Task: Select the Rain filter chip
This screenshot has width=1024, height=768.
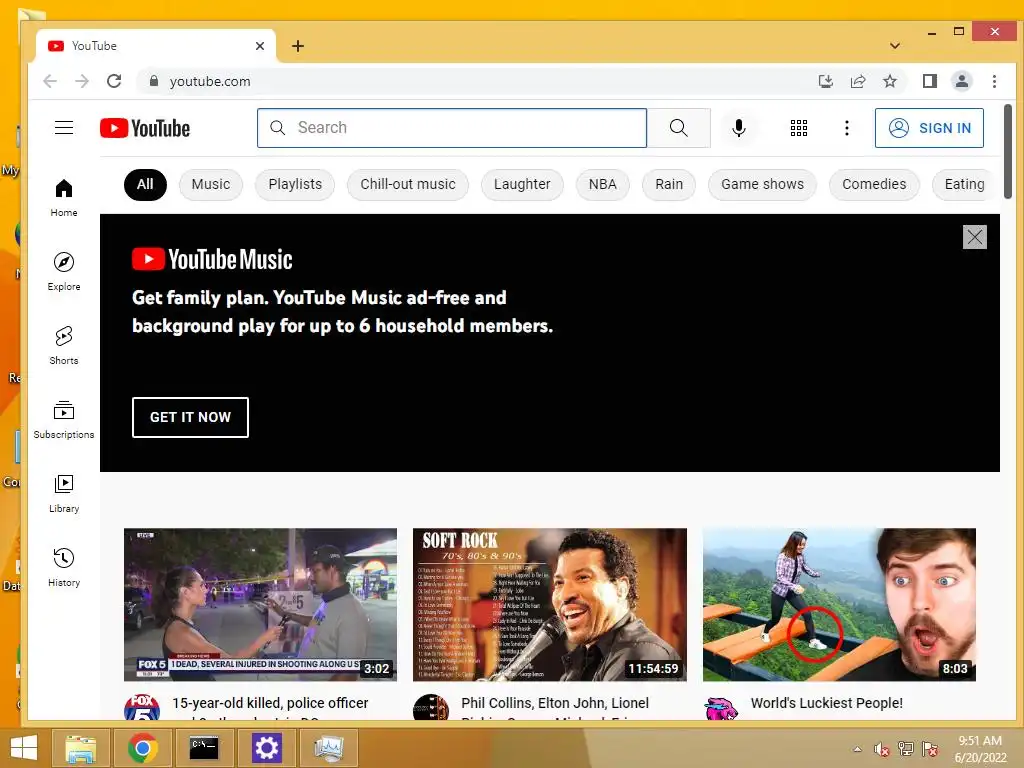Action: tap(669, 185)
